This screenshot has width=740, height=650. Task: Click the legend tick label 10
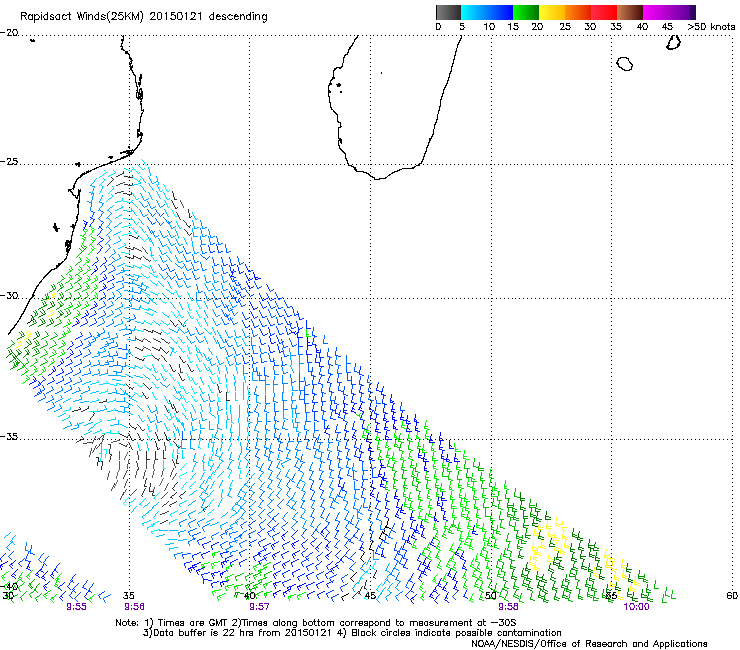pyautogui.click(x=489, y=26)
